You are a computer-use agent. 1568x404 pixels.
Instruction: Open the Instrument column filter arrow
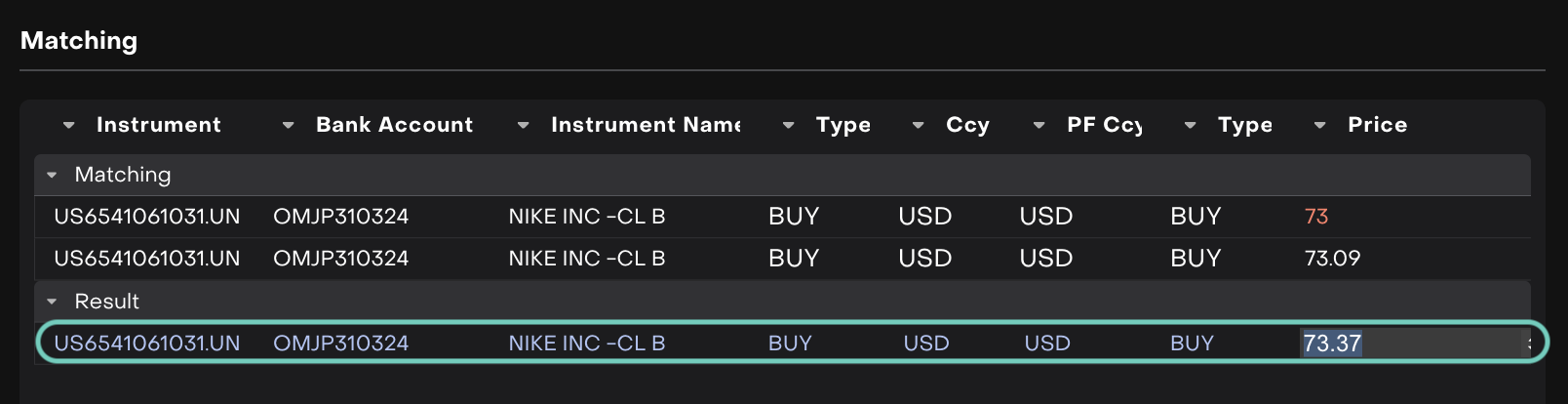pos(68,126)
